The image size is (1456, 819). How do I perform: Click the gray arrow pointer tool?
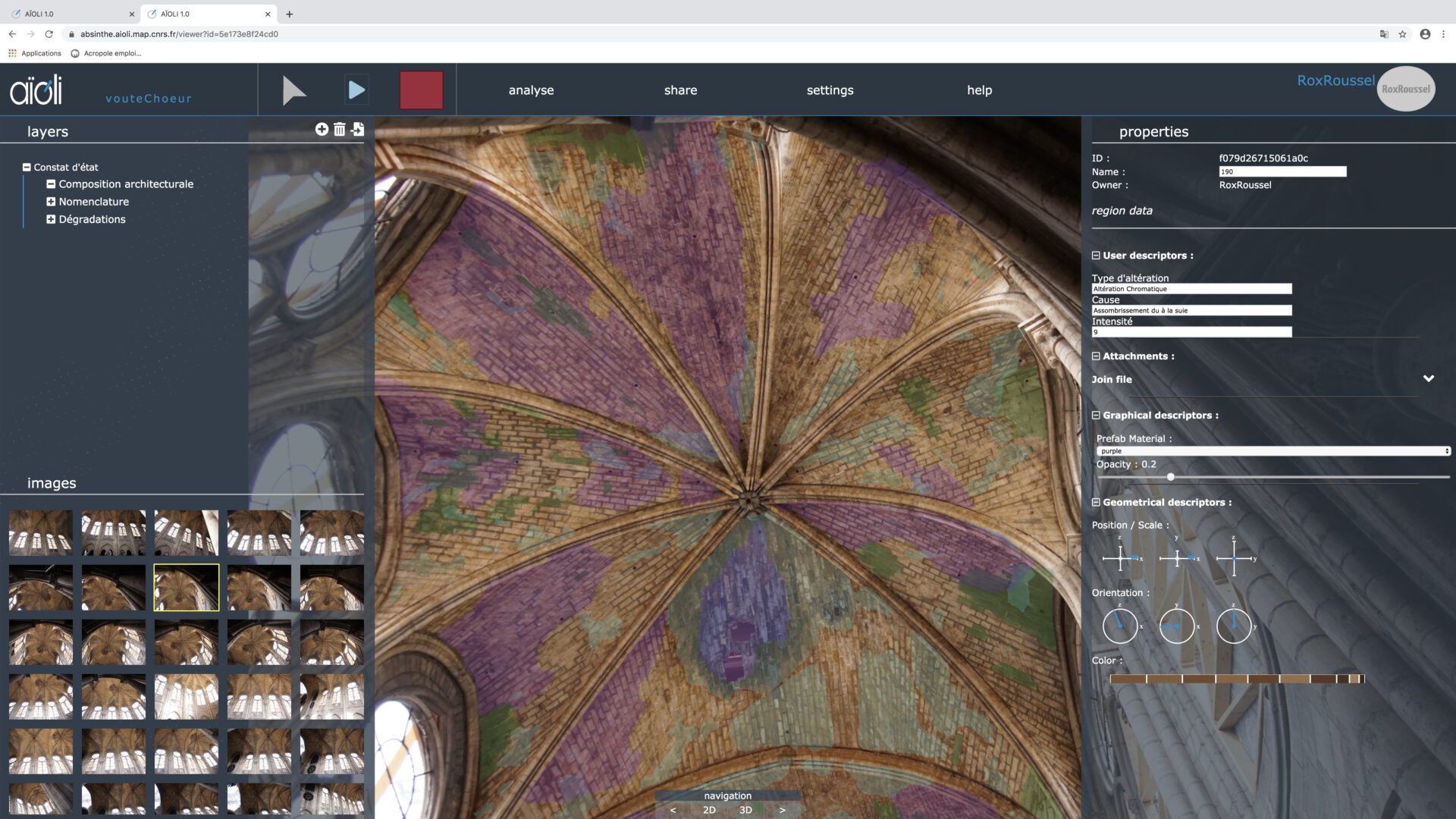(x=293, y=90)
